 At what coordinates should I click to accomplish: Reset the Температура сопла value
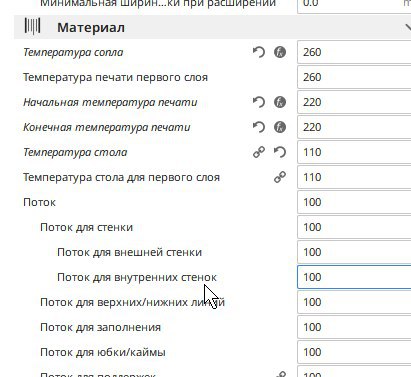coord(259,52)
